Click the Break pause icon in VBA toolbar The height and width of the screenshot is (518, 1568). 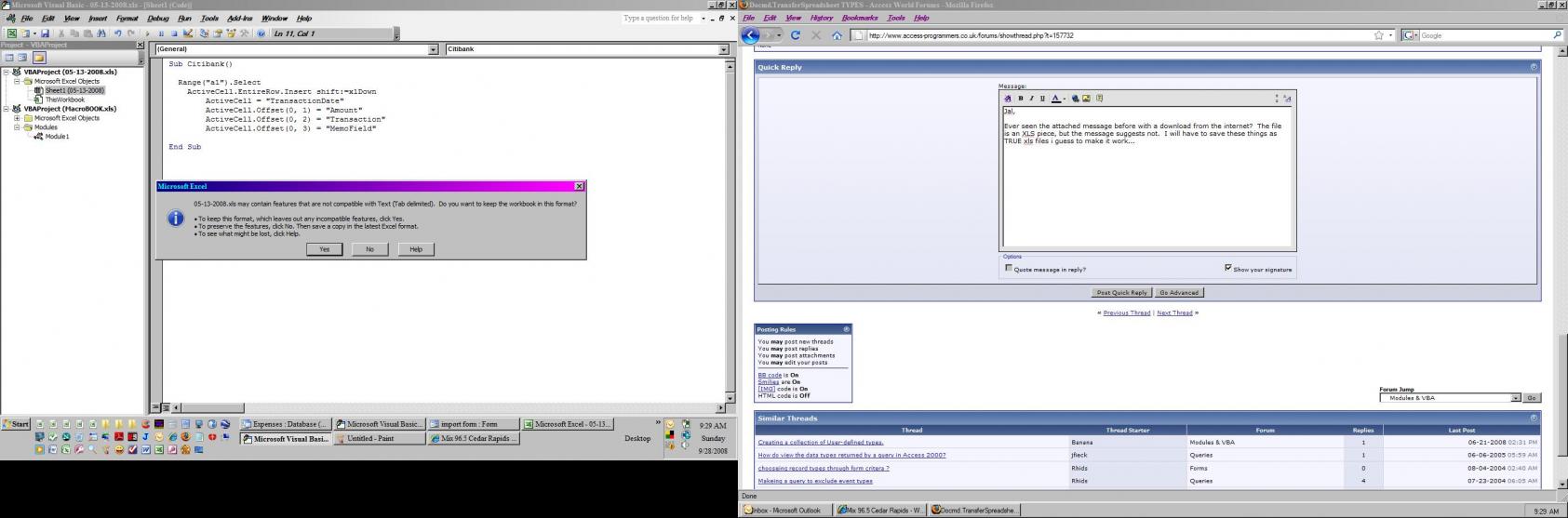coord(161,33)
